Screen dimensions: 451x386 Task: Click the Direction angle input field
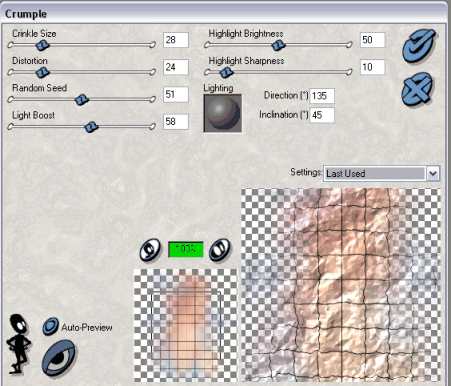coord(322,96)
